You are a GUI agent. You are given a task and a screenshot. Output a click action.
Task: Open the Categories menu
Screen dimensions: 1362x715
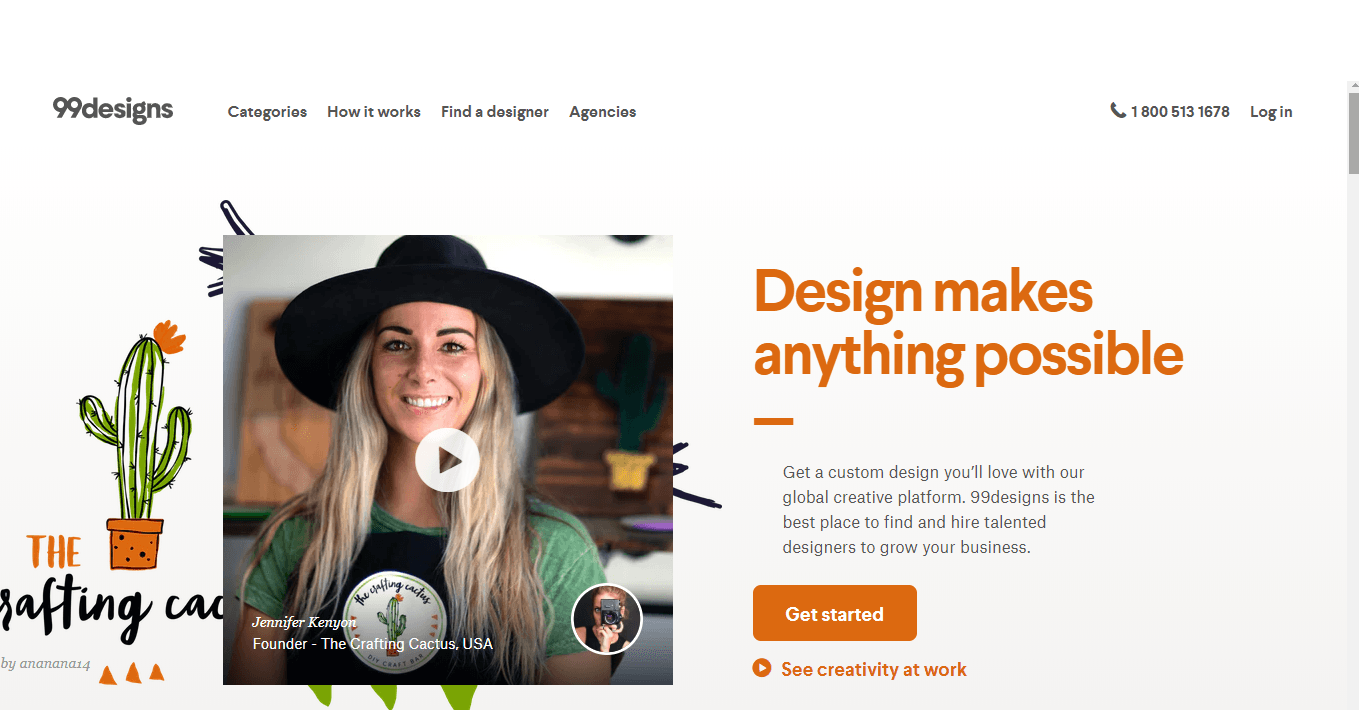click(267, 112)
